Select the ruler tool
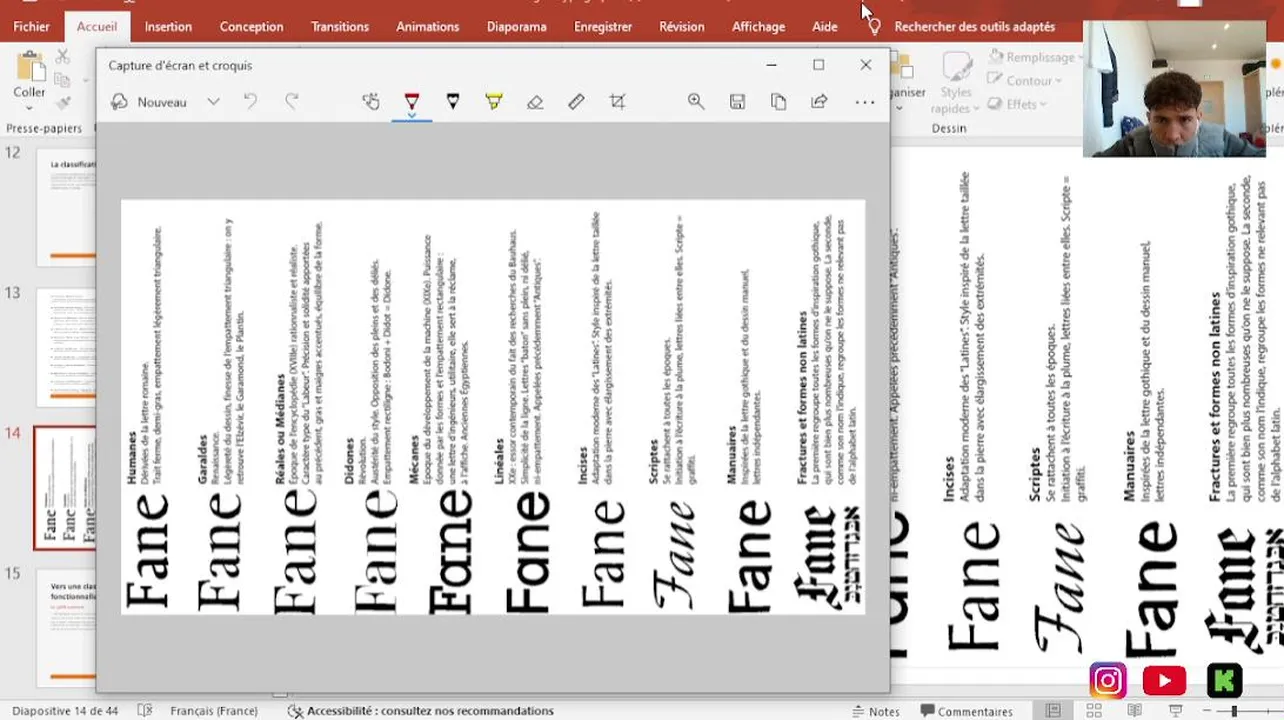 576,101
